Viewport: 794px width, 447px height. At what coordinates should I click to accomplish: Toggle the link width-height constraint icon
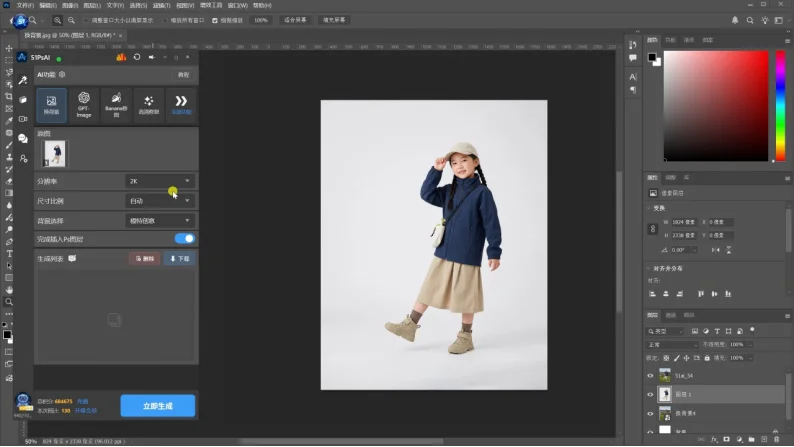point(653,229)
